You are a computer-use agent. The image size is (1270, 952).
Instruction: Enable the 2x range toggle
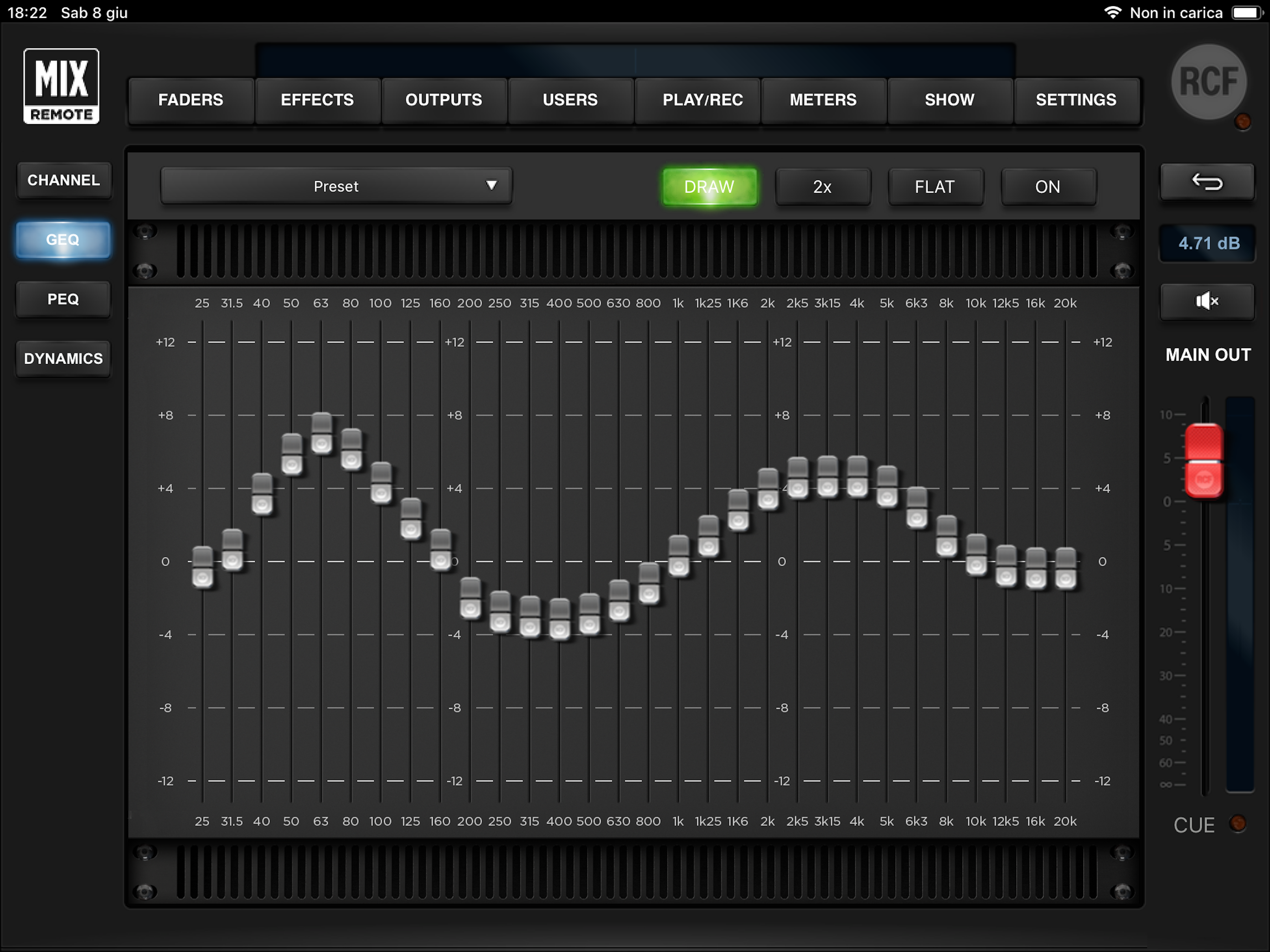point(822,186)
